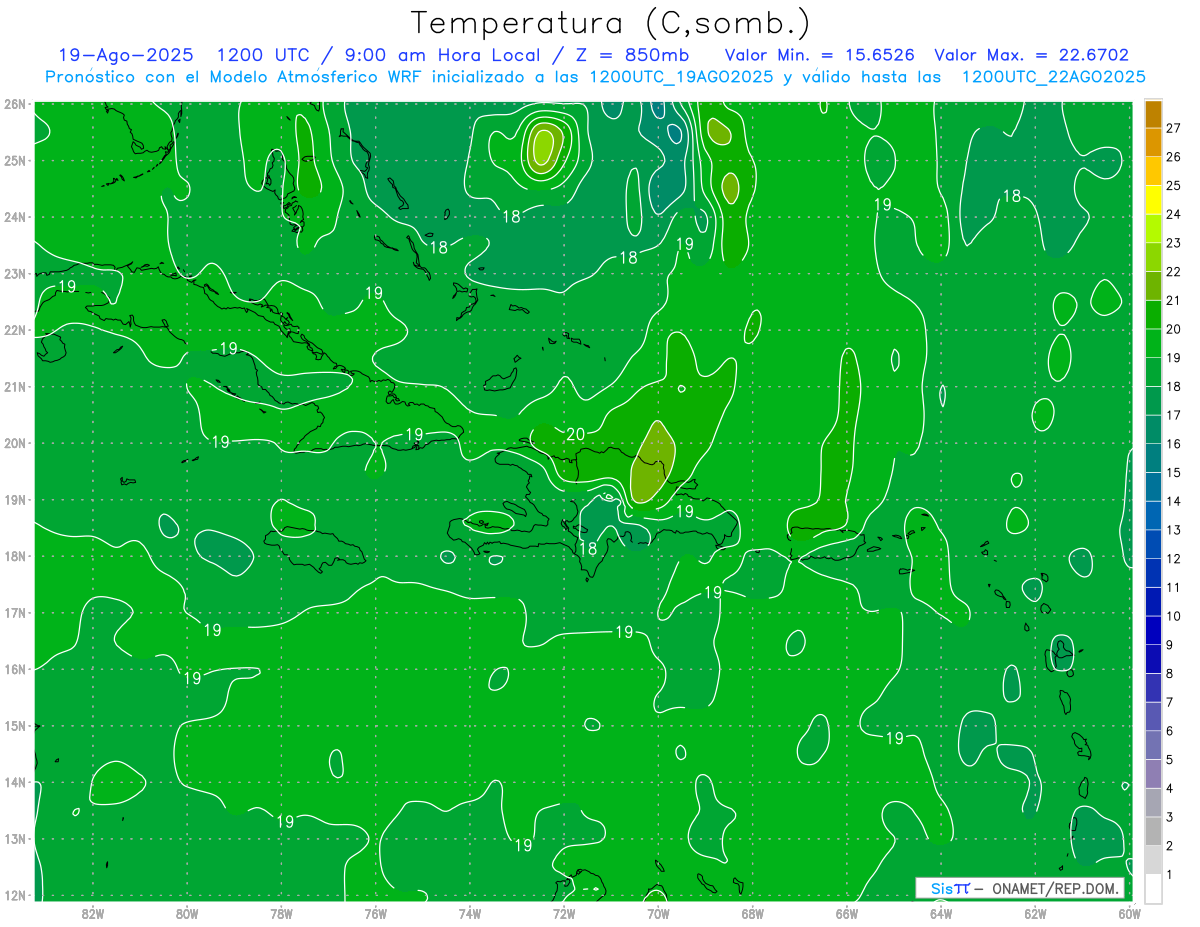The width and height of the screenshot is (1200, 927).
Task: Click the '13N' latitude axis label
Action: [x=15, y=838]
